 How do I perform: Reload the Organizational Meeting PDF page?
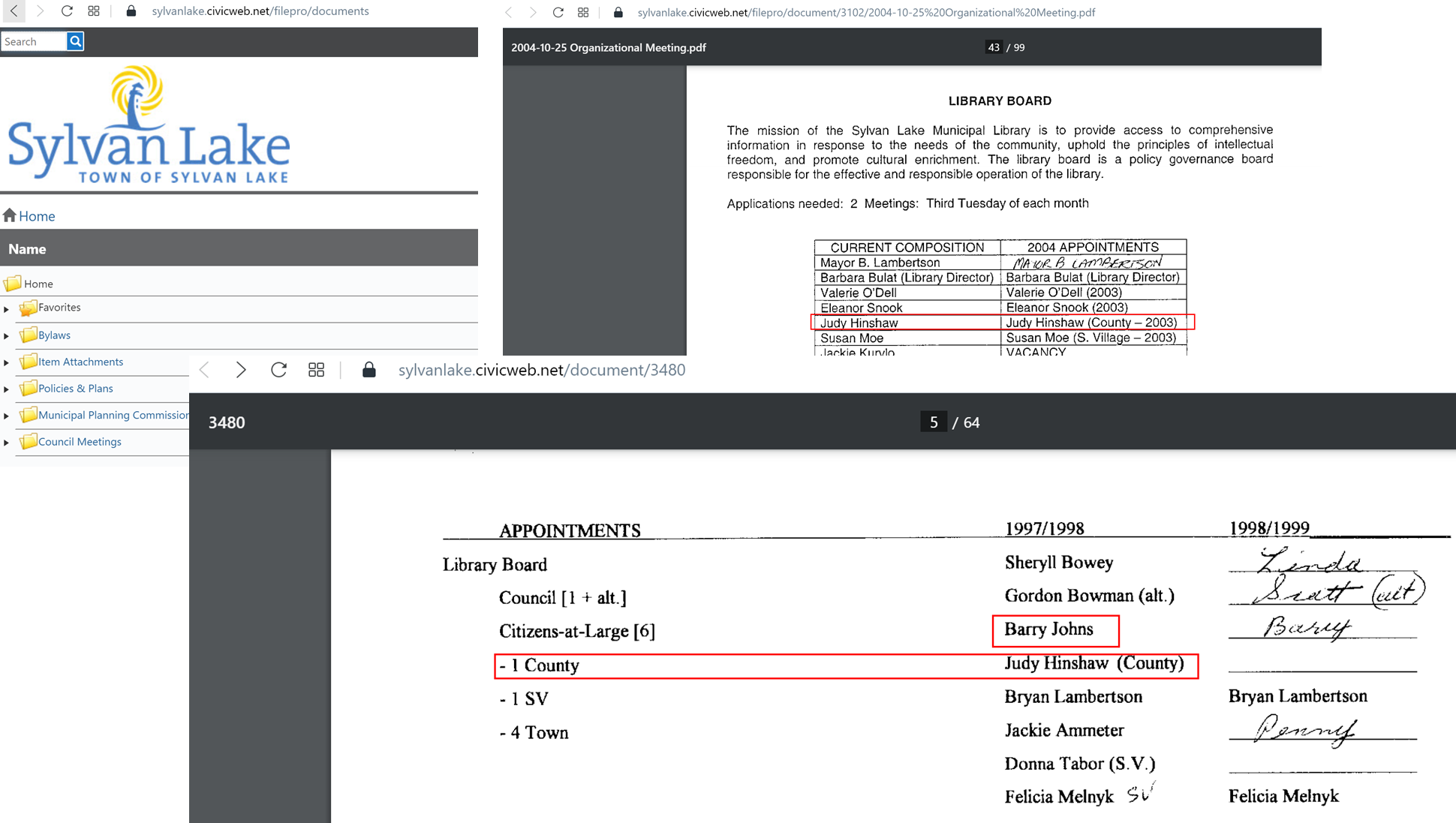tap(558, 13)
